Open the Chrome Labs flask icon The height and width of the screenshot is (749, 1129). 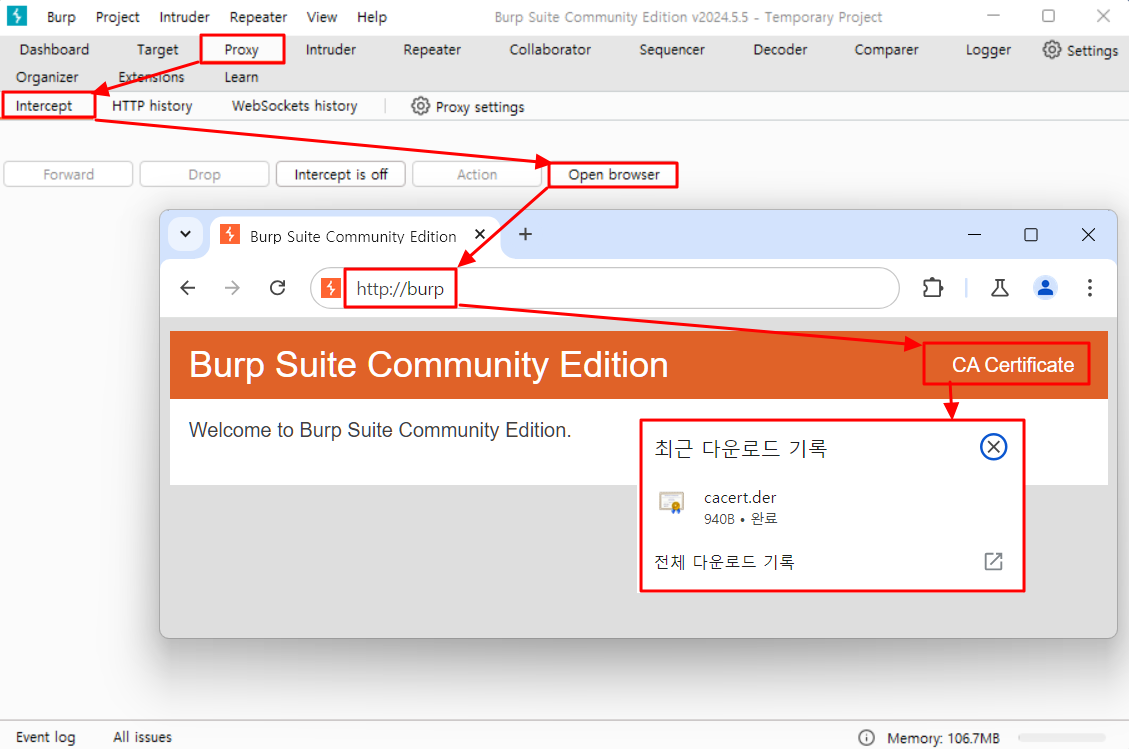[x=999, y=288]
